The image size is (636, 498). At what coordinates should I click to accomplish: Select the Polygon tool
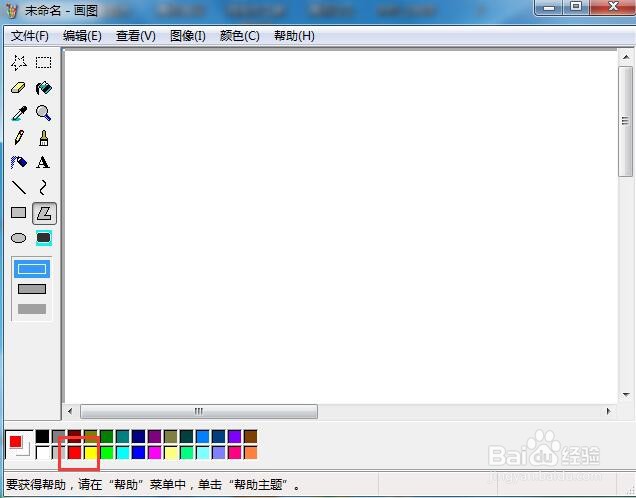coord(44,213)
